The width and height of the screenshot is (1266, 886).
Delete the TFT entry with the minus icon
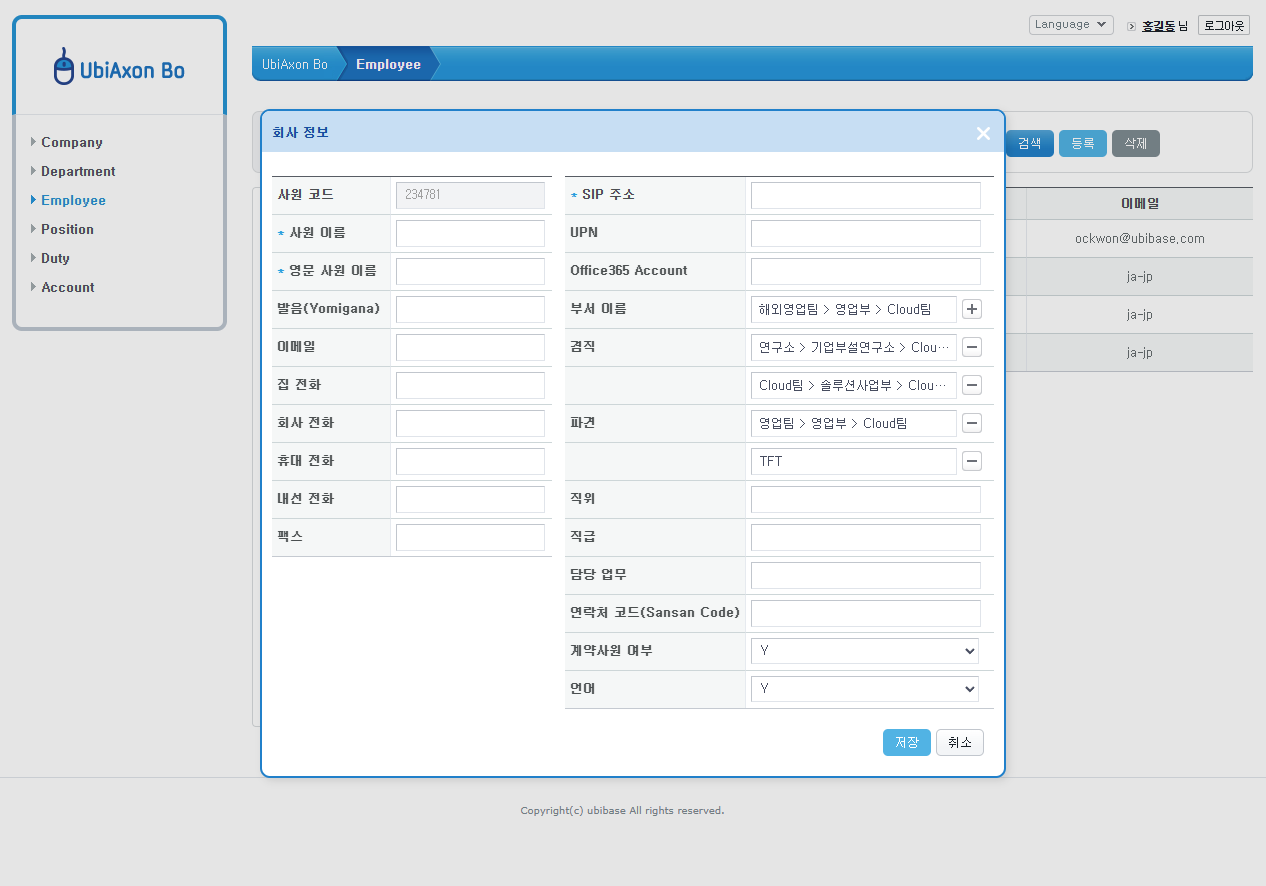pos(971,461)
